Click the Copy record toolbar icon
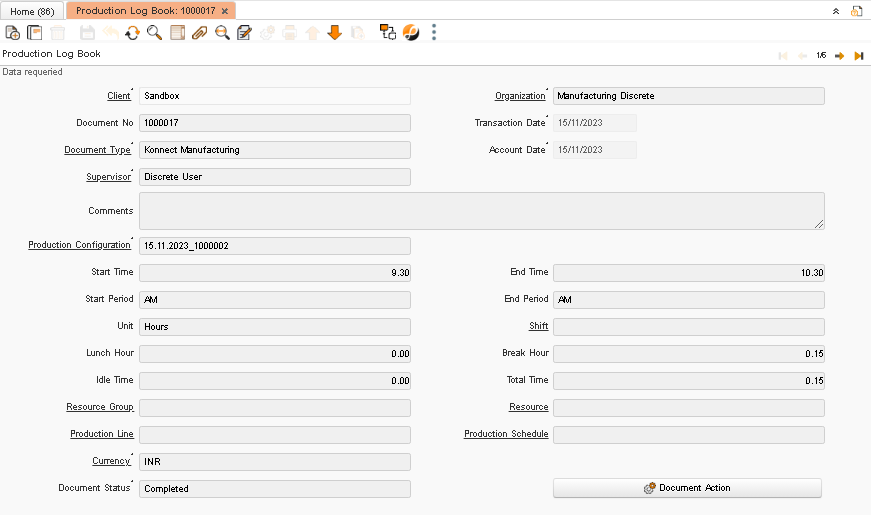The height and width of the screenshot is (515, 871). (x=34, y=33)
